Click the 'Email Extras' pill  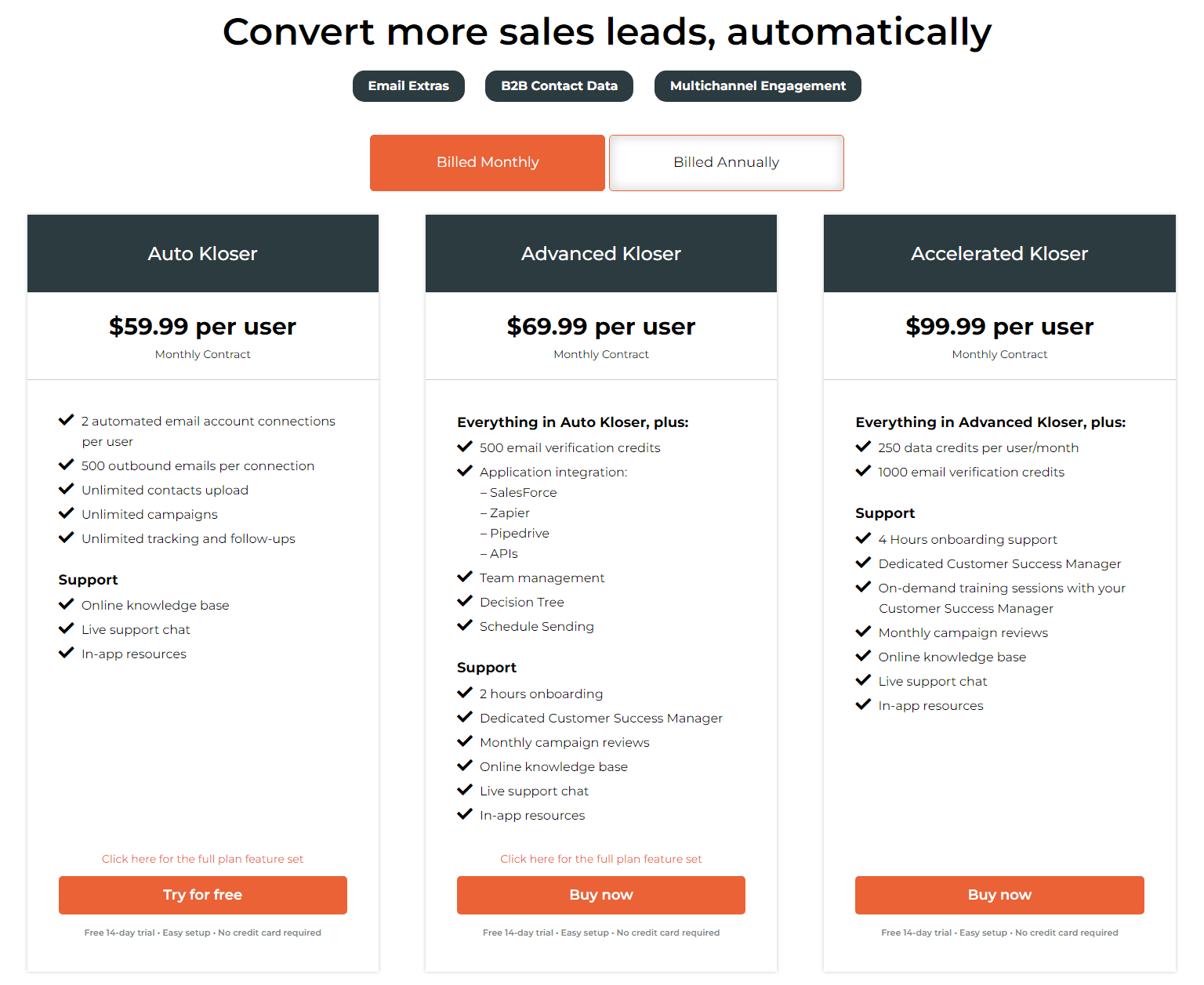click(408, 86)
